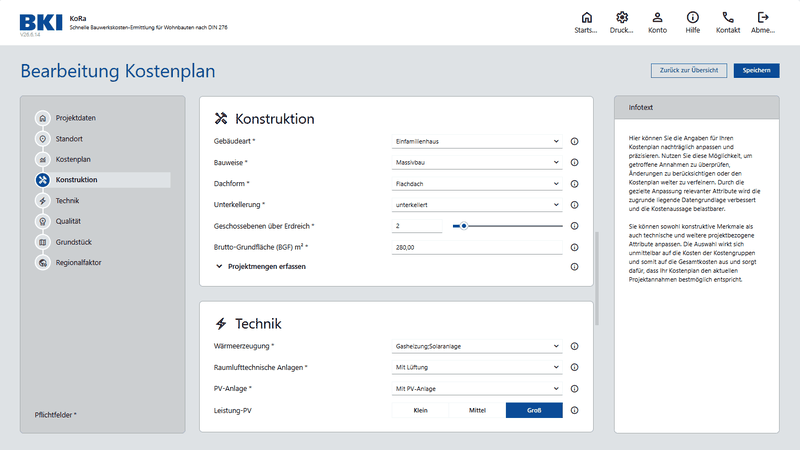Open the Hilfe info icon
The height and width of the screenshot is (450, 800).
[x=692, y=18]
